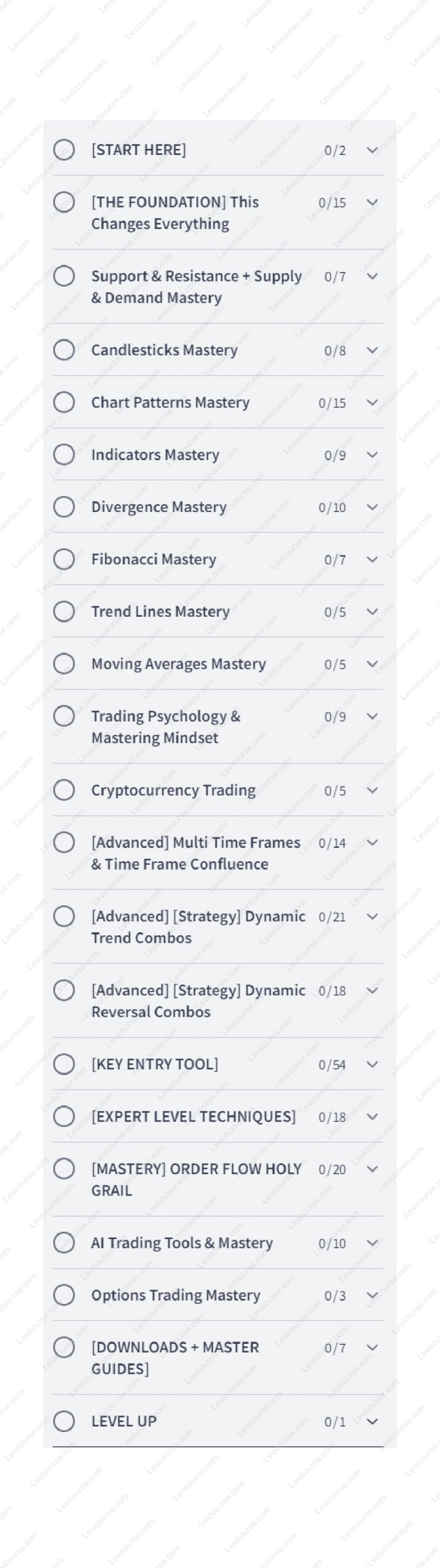440x1568 pixels.
Task: Click the 0/21 count next to Dynamic Trend Combos
Action: (x=334, y=916)
